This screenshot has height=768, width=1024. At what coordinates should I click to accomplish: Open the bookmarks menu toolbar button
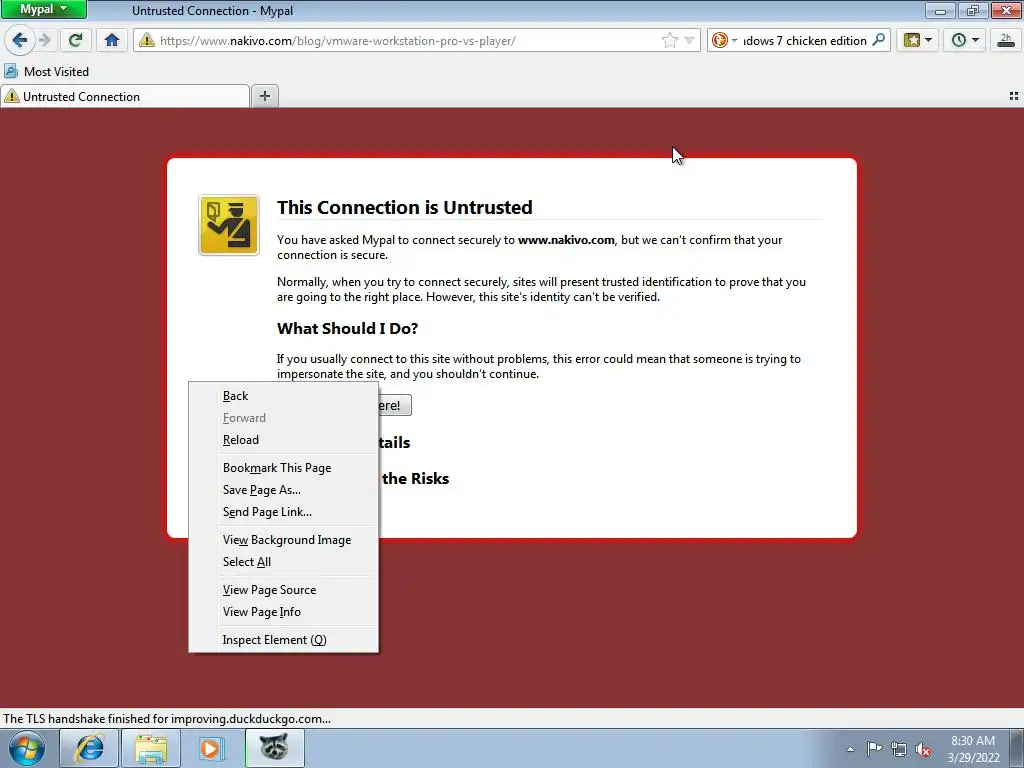pyautogui.click(x=918, y=40)
